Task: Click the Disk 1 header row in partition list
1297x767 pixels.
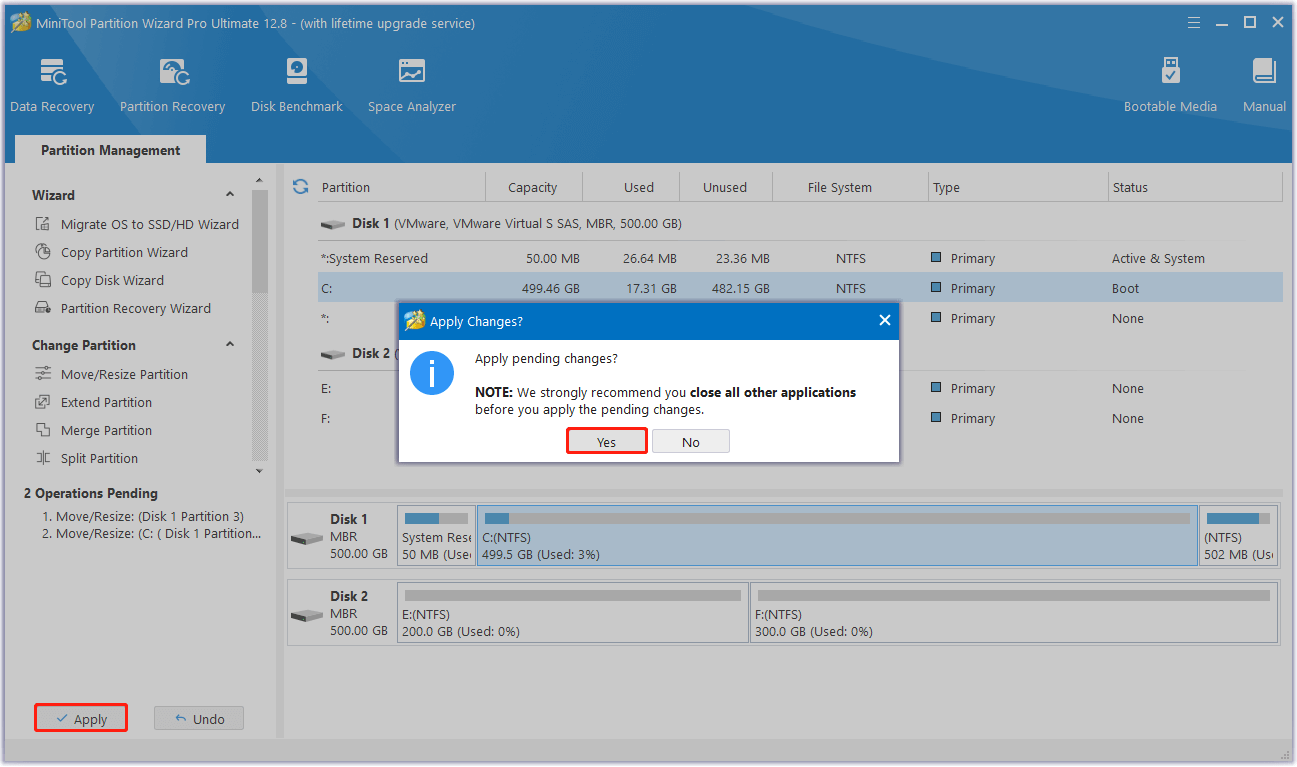Action: (800, 224)
